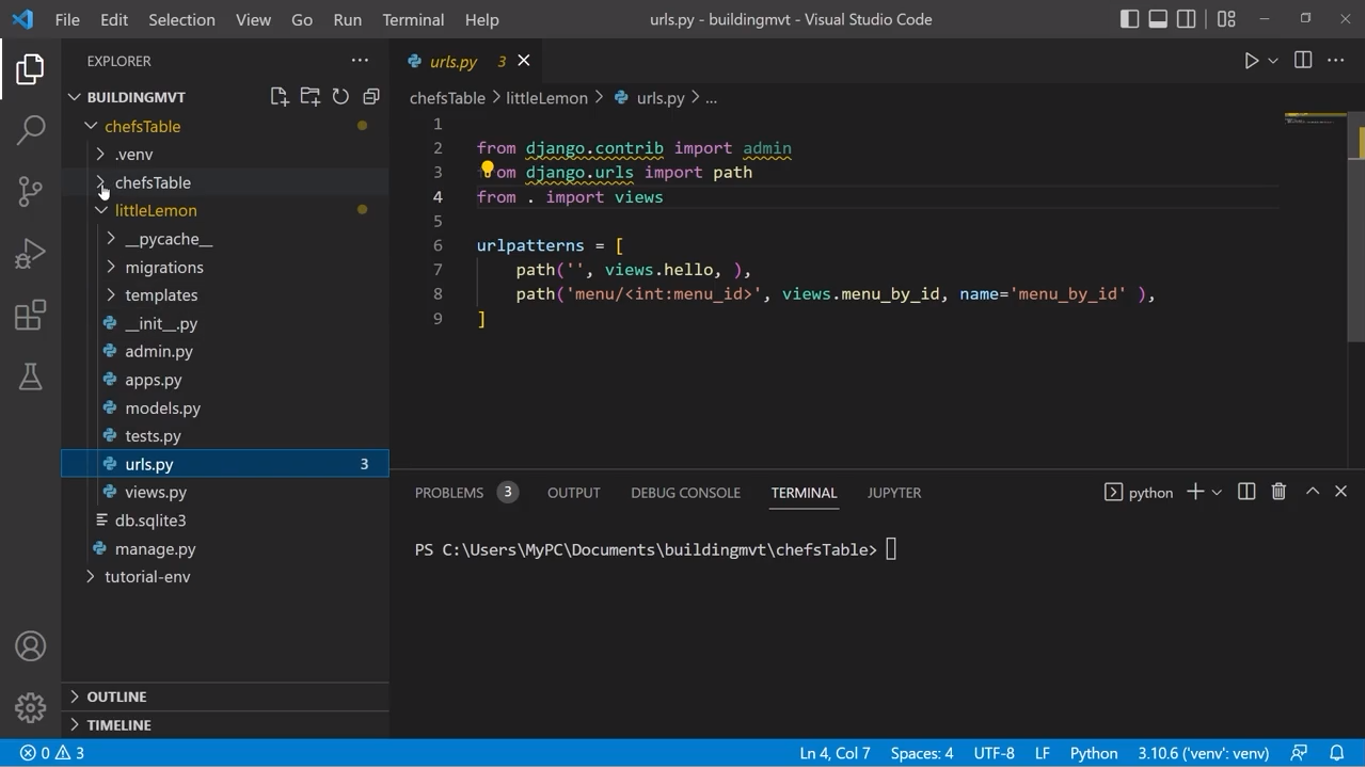The width and height of the screenshot is (1365, 767).
Task: Expand the OUTLINE section
Action: point(116,696)
